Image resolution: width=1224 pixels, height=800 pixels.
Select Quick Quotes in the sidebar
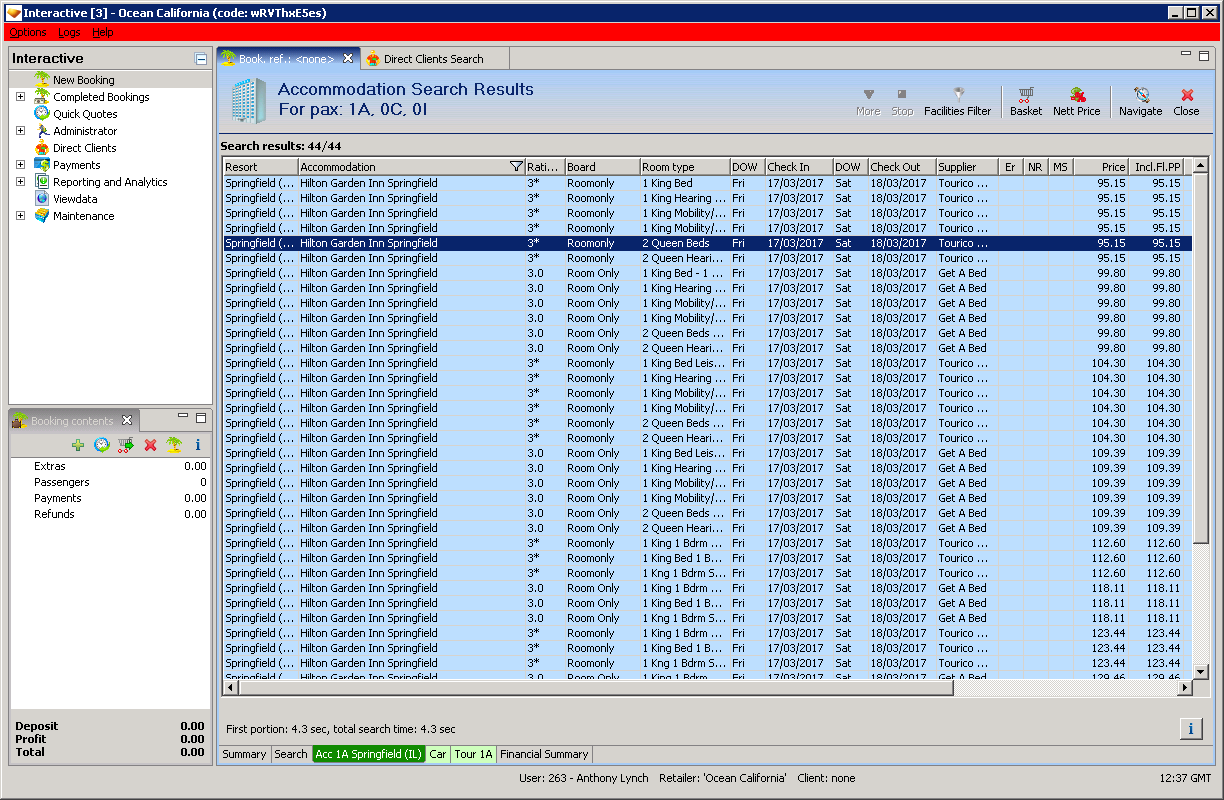pos(85,114)
